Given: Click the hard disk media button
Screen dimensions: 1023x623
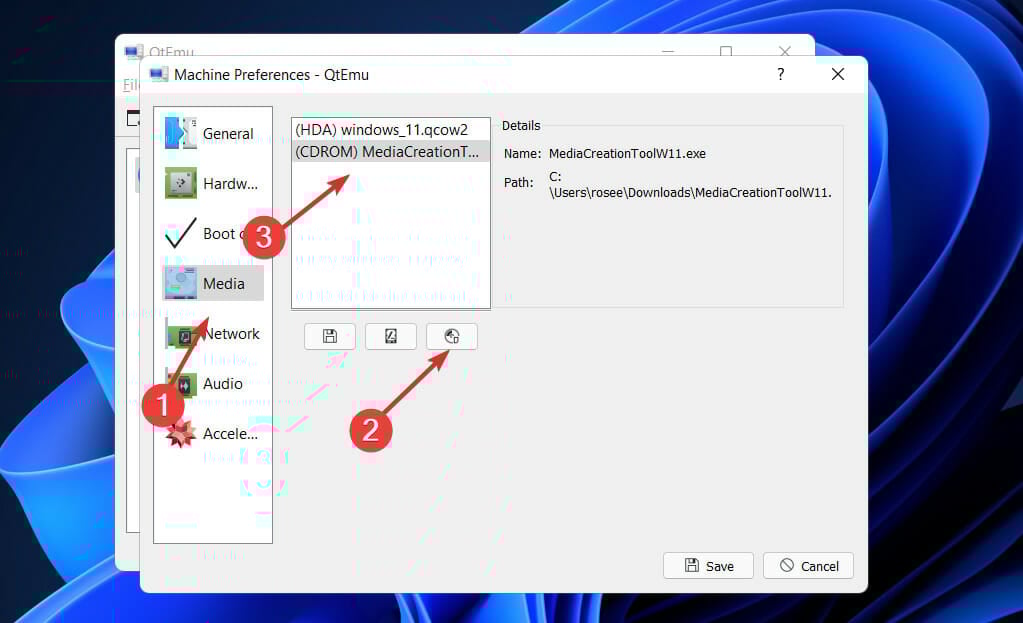Looking at the screenshot, I should pyautogui.click(x=391, y=337).
